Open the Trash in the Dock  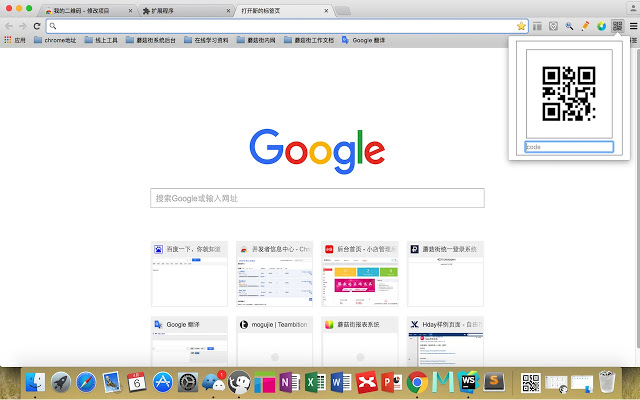pyautogui.click(x=607, y=382)
